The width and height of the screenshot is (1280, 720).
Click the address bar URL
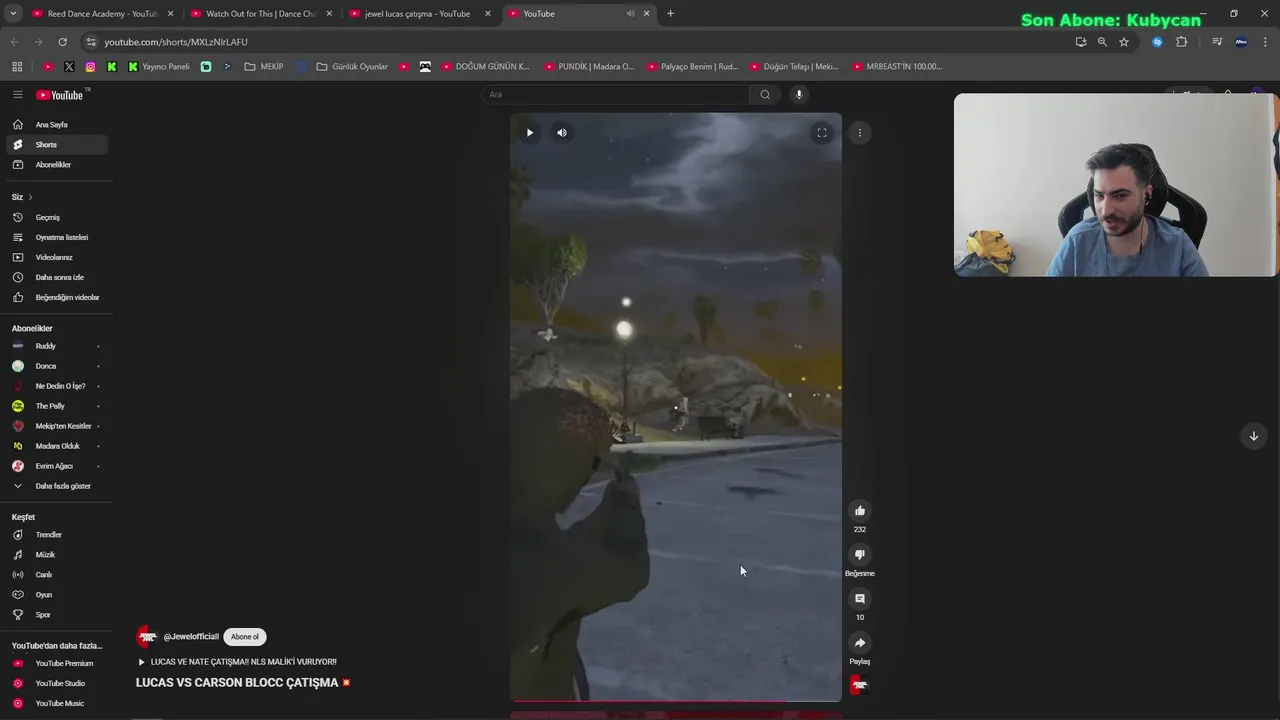point(176,42)
